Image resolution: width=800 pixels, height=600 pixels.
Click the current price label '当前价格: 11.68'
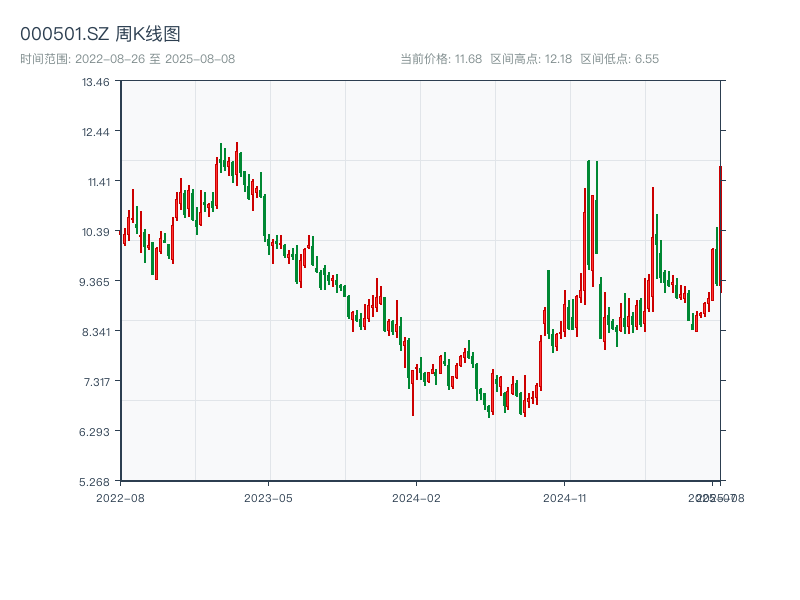(x=441, y=59)
